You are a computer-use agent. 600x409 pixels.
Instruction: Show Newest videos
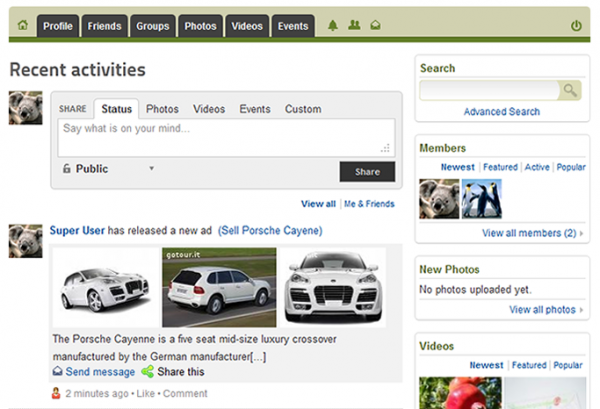486,365
